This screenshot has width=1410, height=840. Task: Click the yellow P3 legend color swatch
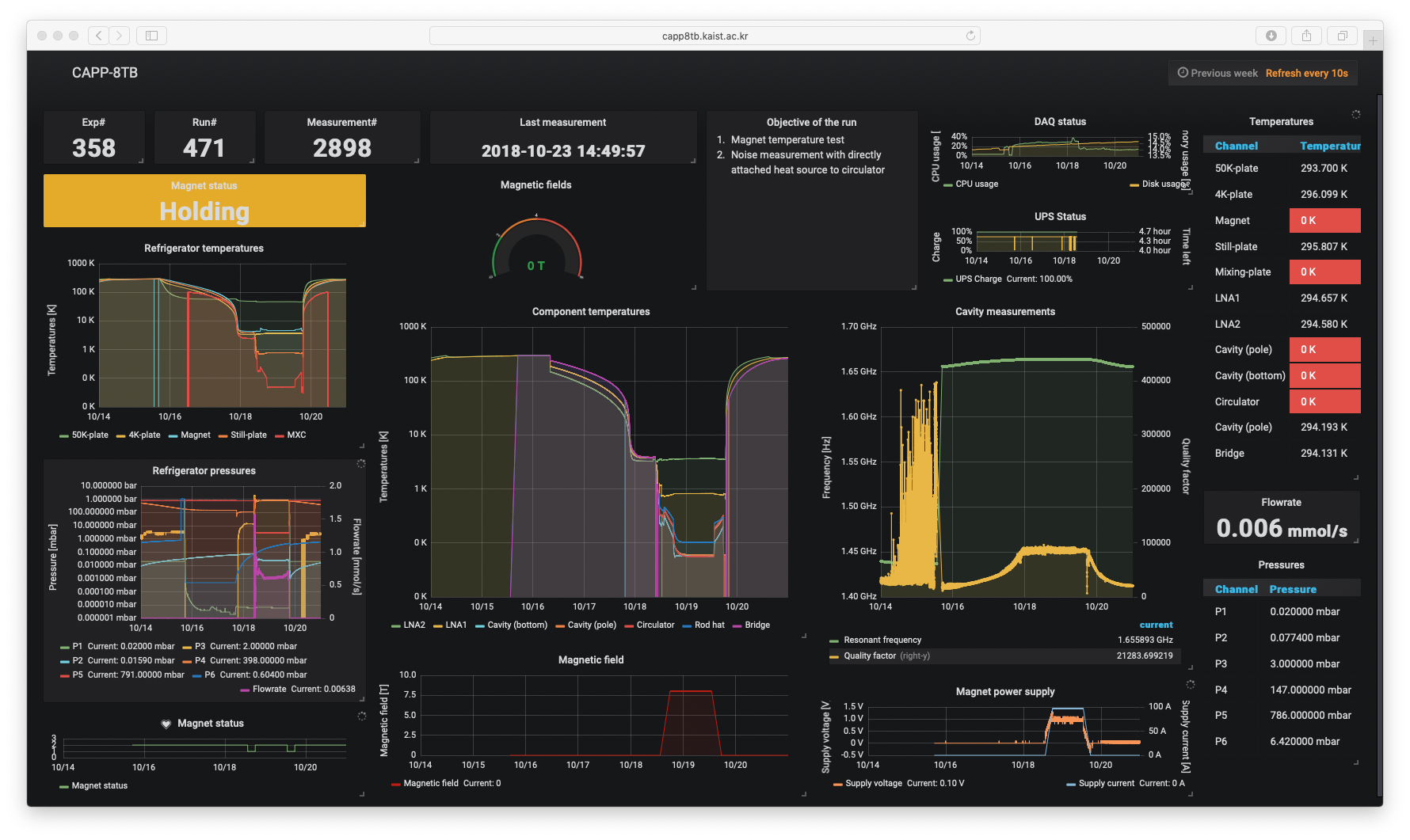(x=187, y=647)
